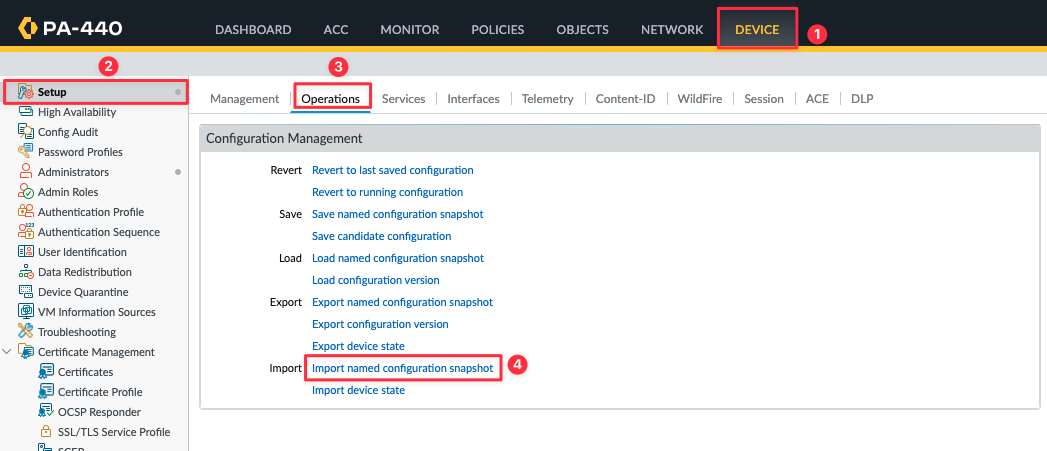Click the Password Profiles key icon
The image size is (1047, 451).
(25, 152)
